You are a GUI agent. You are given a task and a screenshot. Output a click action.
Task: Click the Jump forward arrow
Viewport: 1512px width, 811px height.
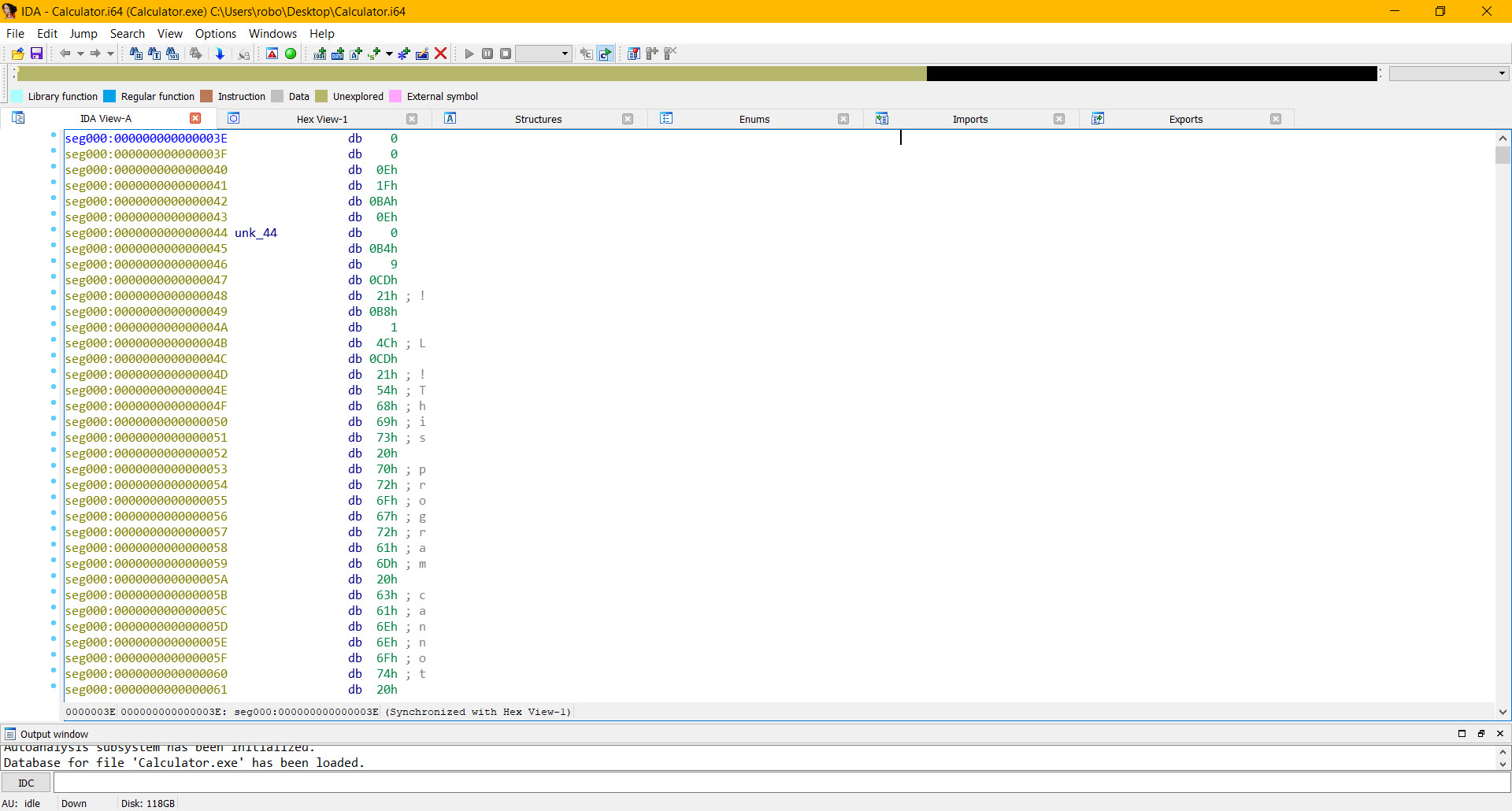point(95,54)
